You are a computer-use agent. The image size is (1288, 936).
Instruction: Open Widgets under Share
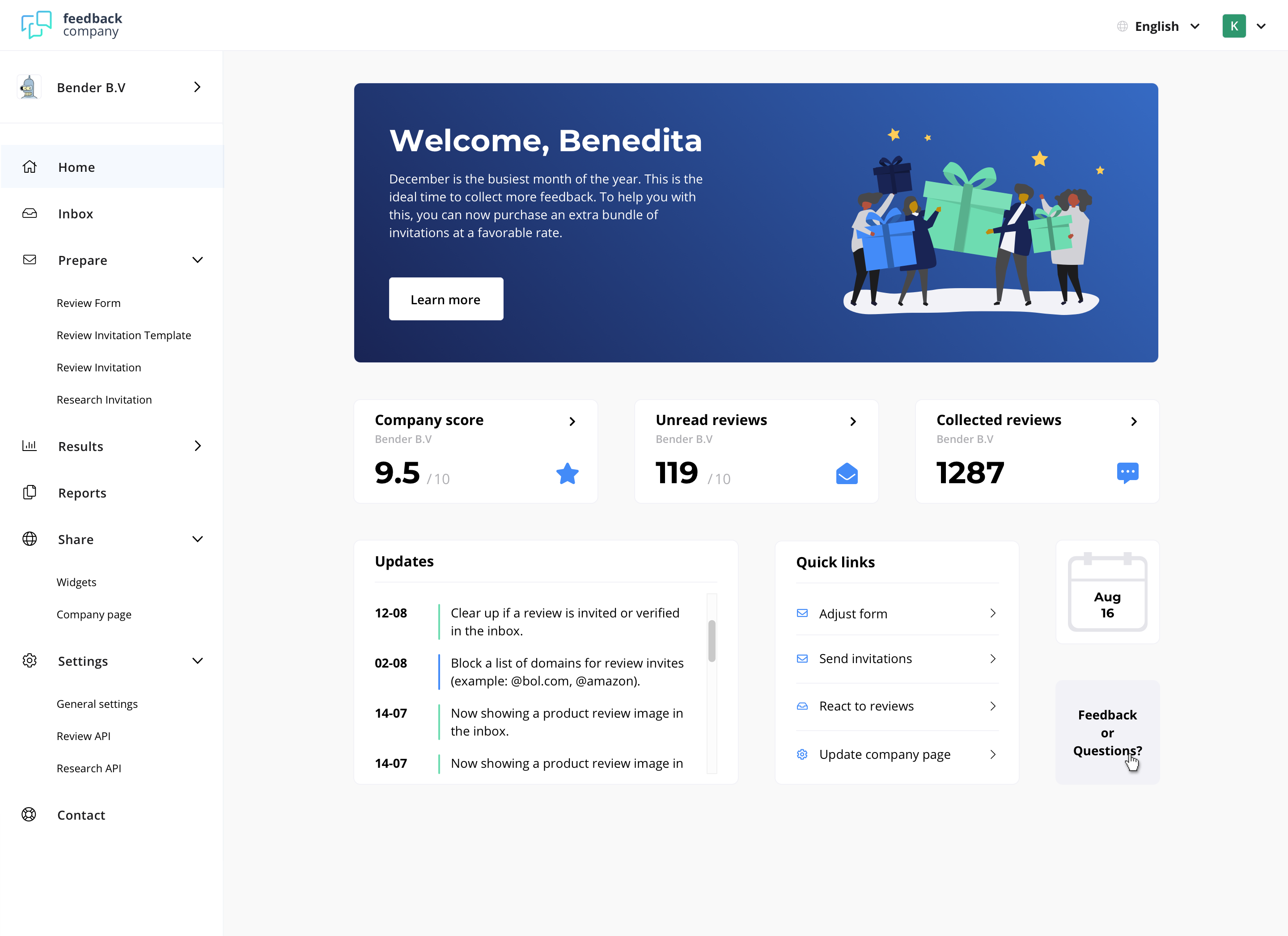(x=76, y=582)
